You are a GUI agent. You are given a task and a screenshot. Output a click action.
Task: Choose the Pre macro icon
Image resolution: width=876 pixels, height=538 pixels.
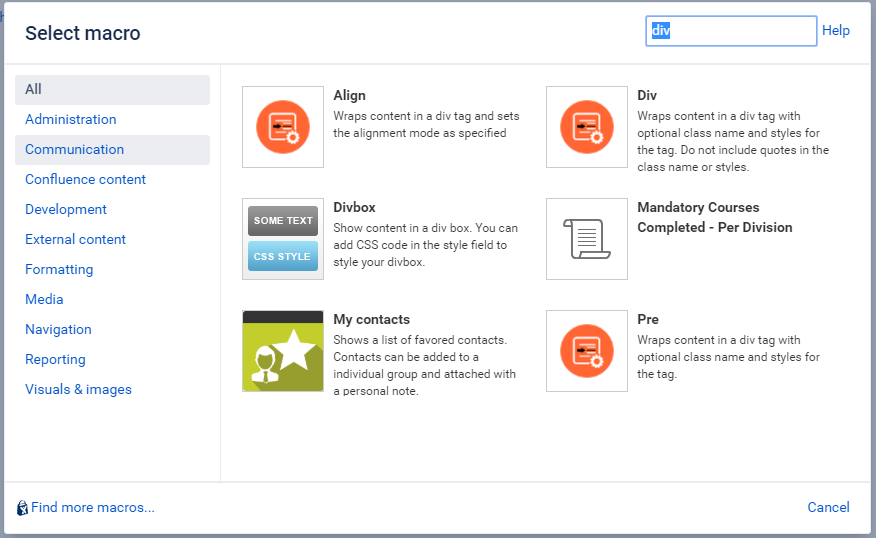[x=587, y=351]
